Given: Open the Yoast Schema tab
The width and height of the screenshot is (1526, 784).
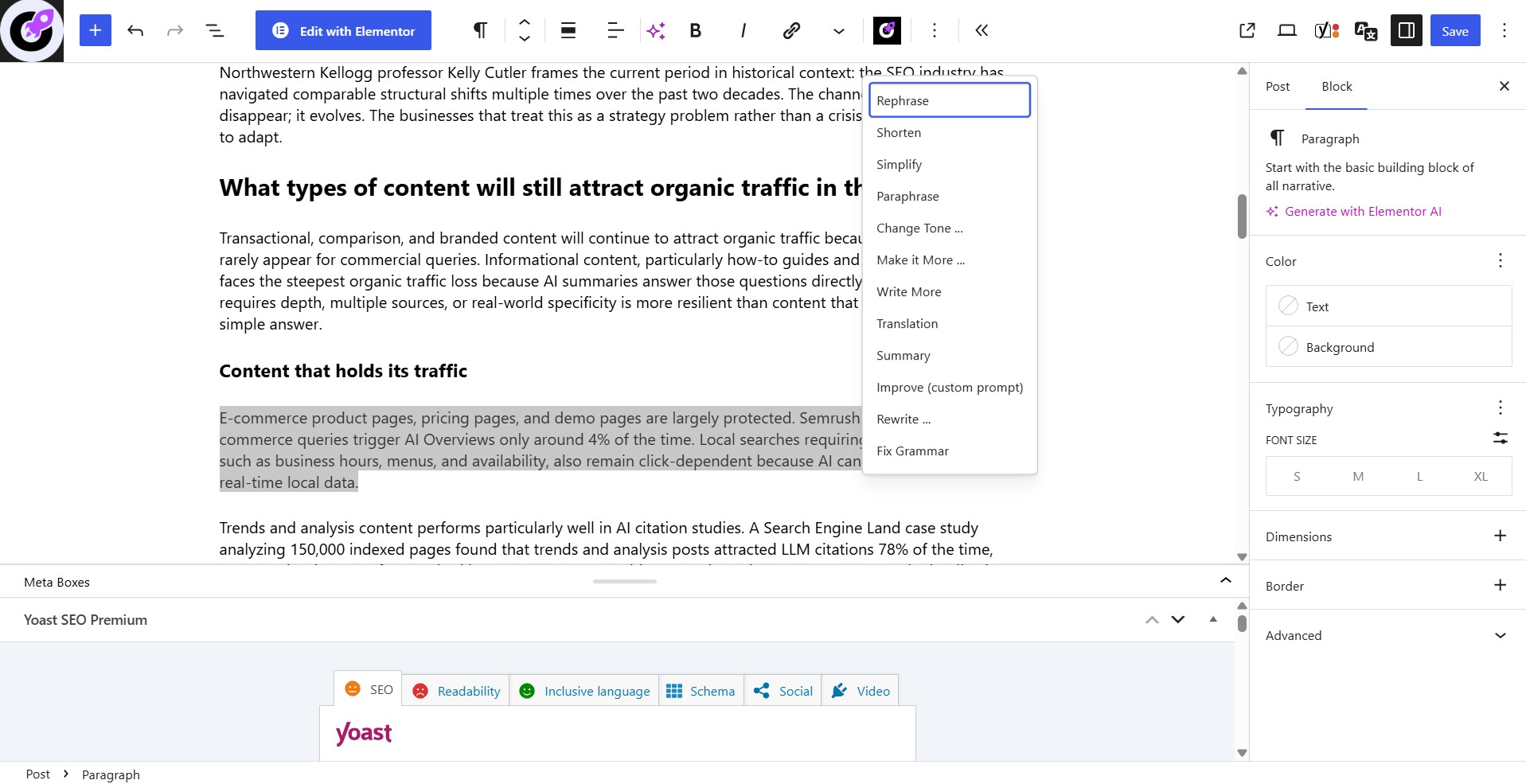Looking at the screenshot, I should (x=701, y=690).
